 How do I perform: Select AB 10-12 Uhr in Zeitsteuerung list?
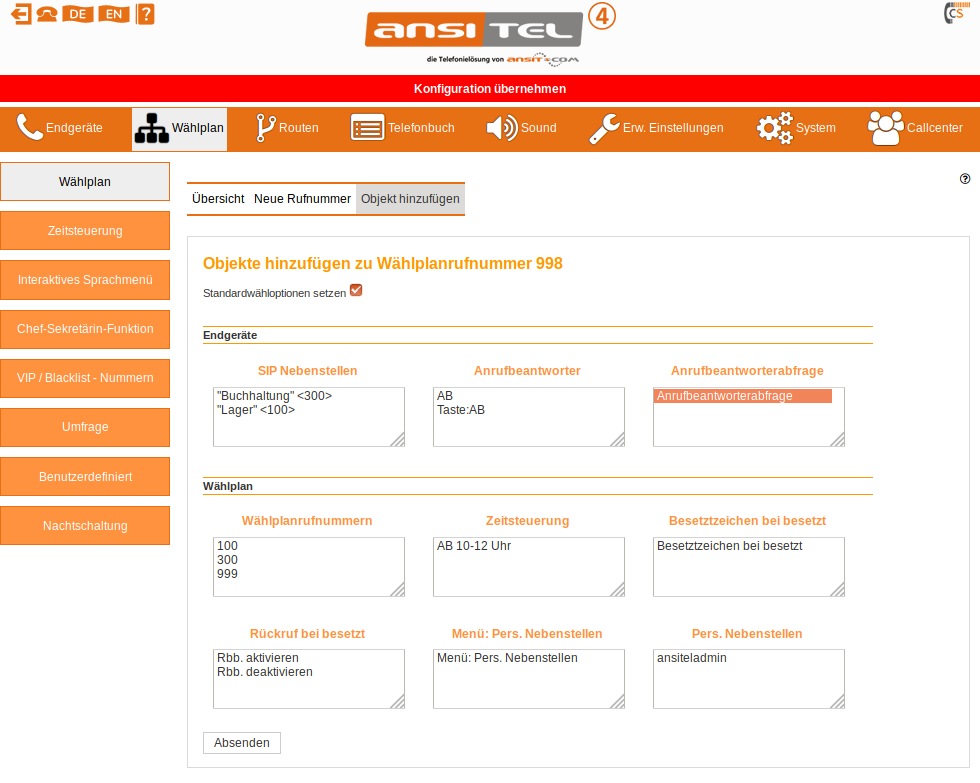(x=474, y=546)
